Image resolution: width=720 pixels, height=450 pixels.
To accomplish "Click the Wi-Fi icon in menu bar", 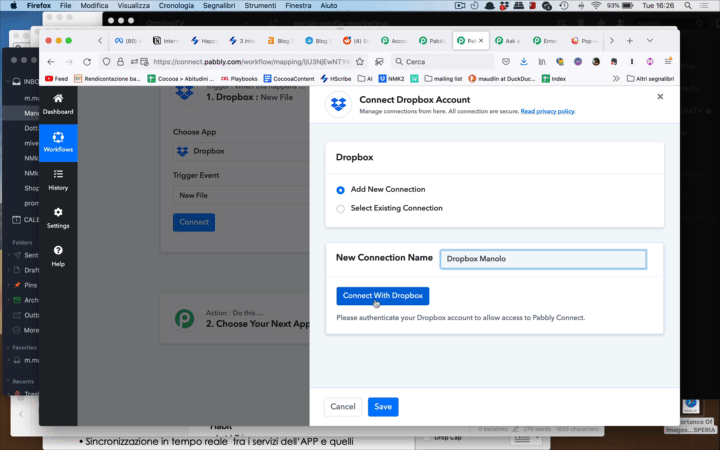I will (x=596, y=6).
